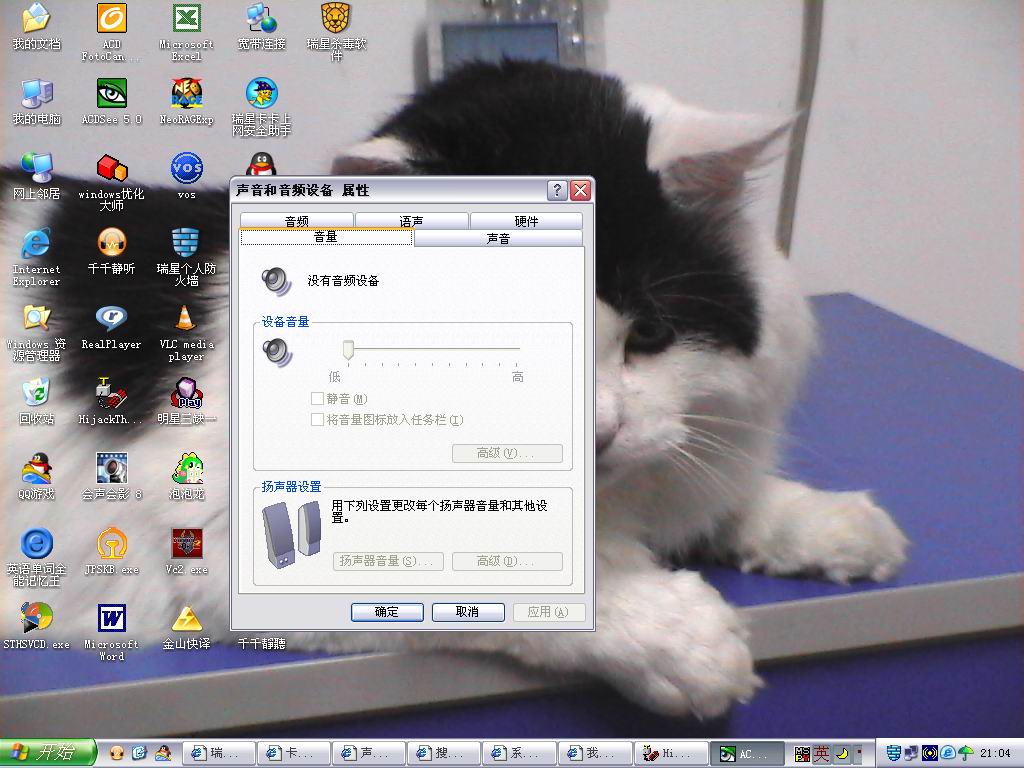Open 我的电脑 desktop icon
Image resolution: width=1024 pixels, height=768 pixels.
pyautogui.click(x=37, y=102)
